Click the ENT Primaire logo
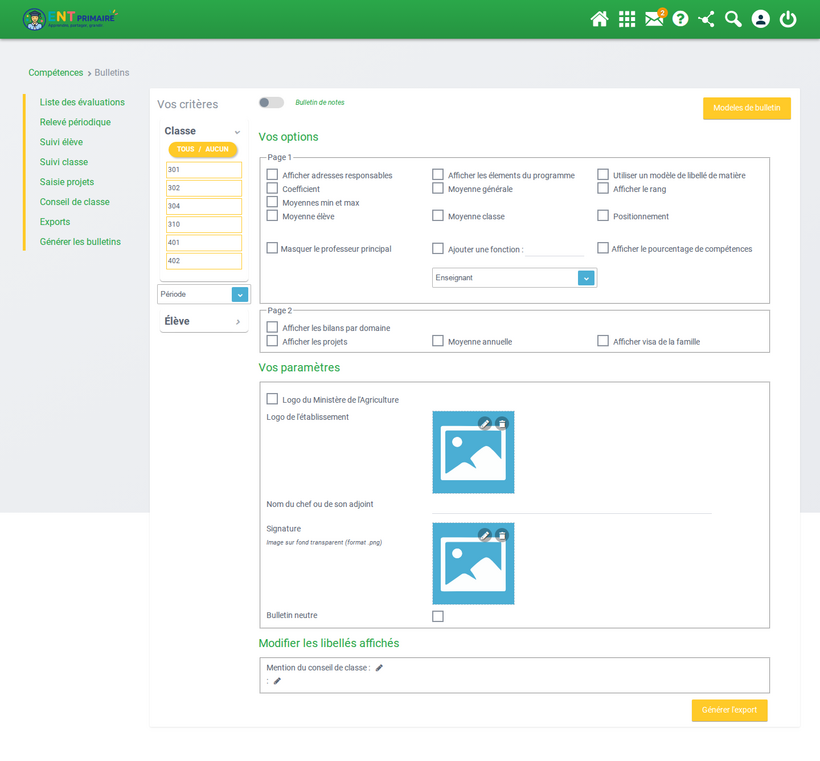820x761 pixels. [70, 19]
